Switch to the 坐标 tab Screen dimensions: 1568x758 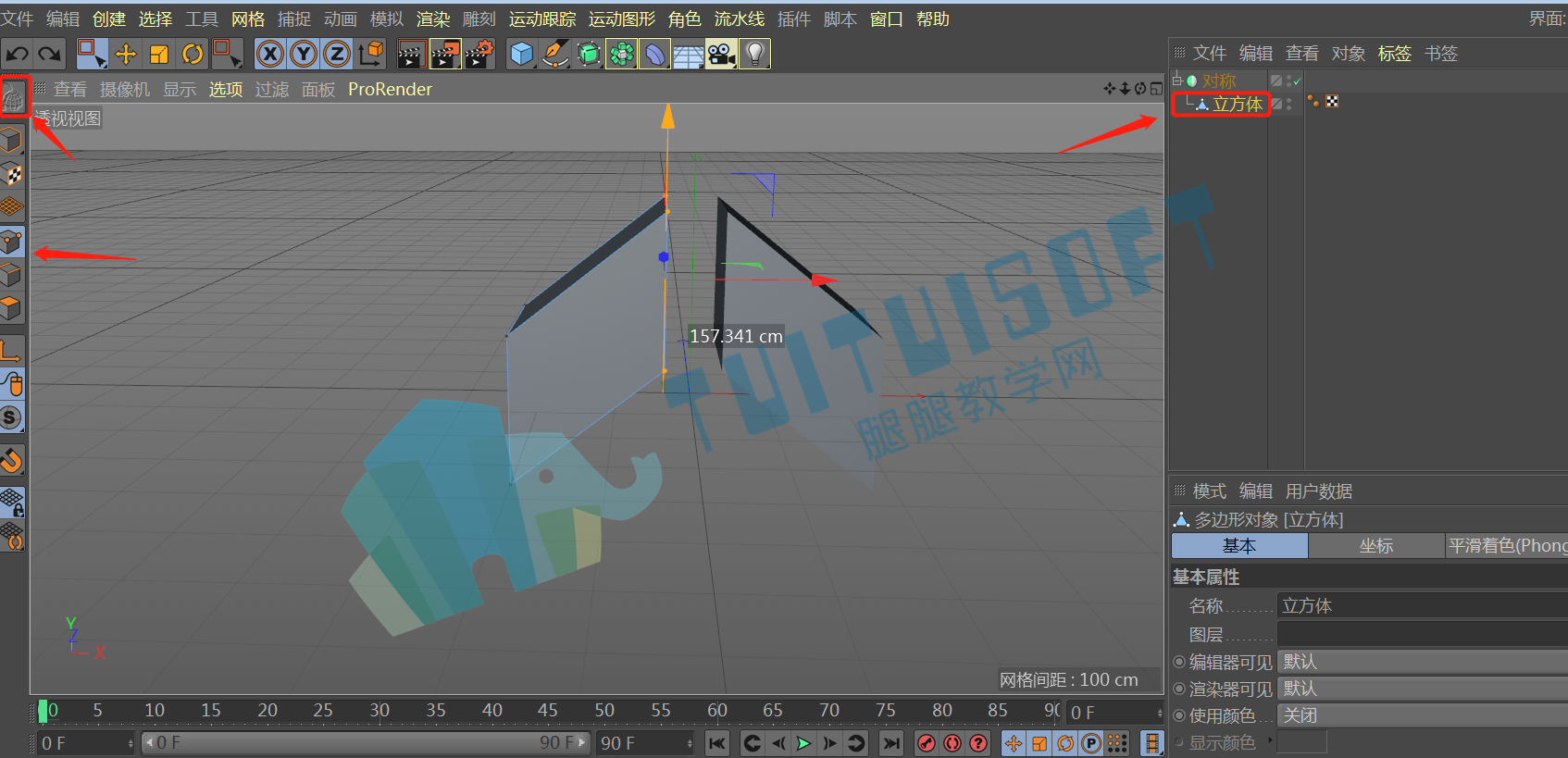1376,546
